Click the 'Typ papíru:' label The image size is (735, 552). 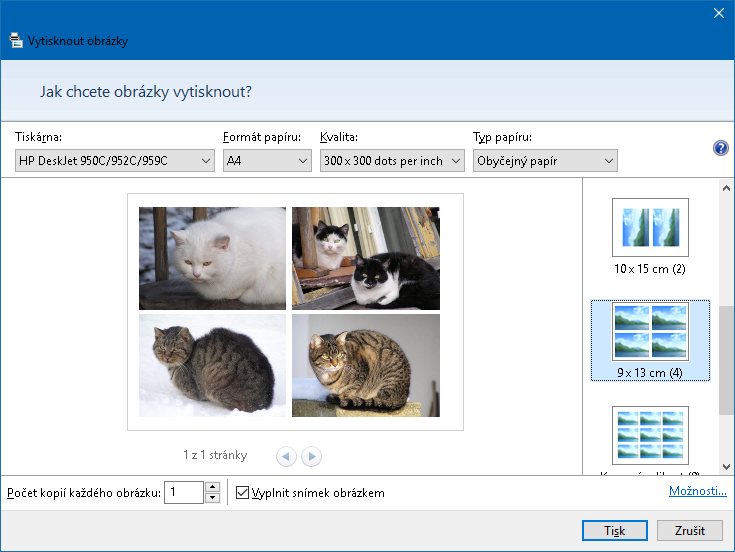click(502, 137)
